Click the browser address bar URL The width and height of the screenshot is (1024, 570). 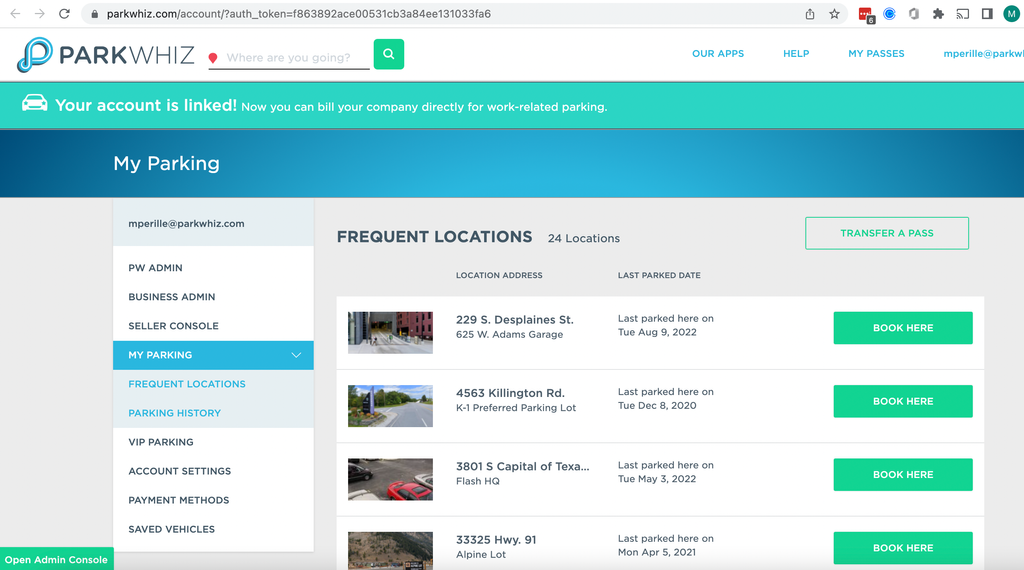(298, 14)
